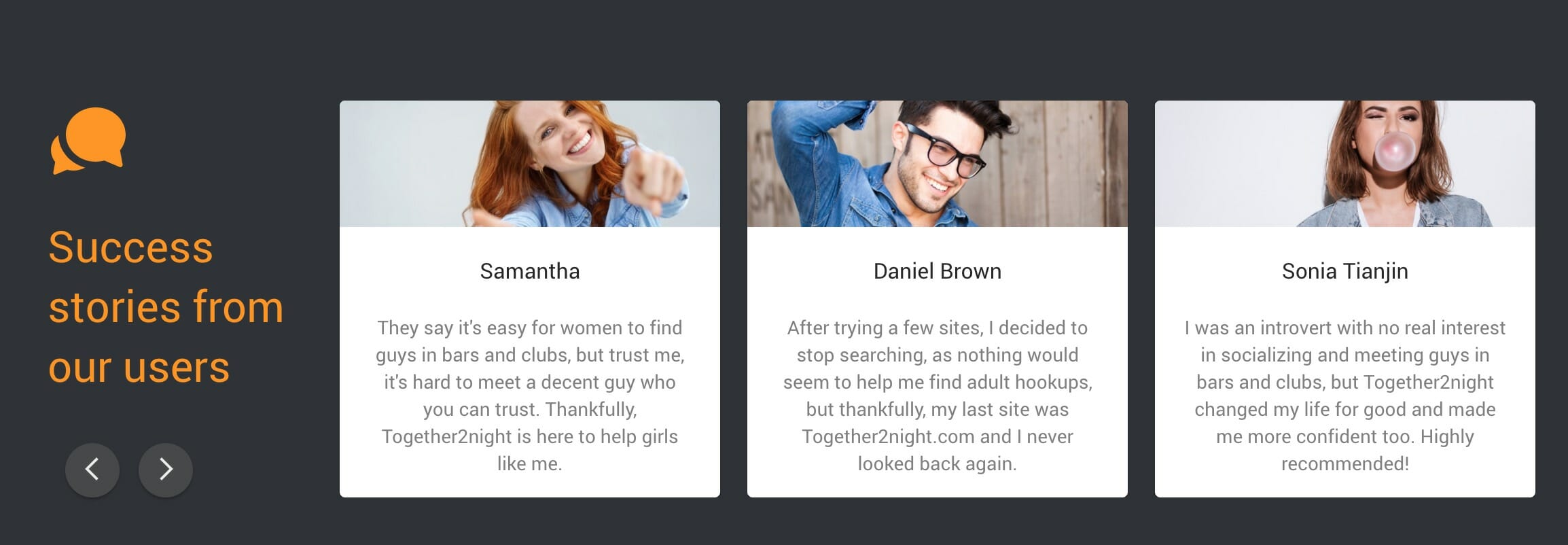Click the Success stories from our users heading

(x=166, y=307)
